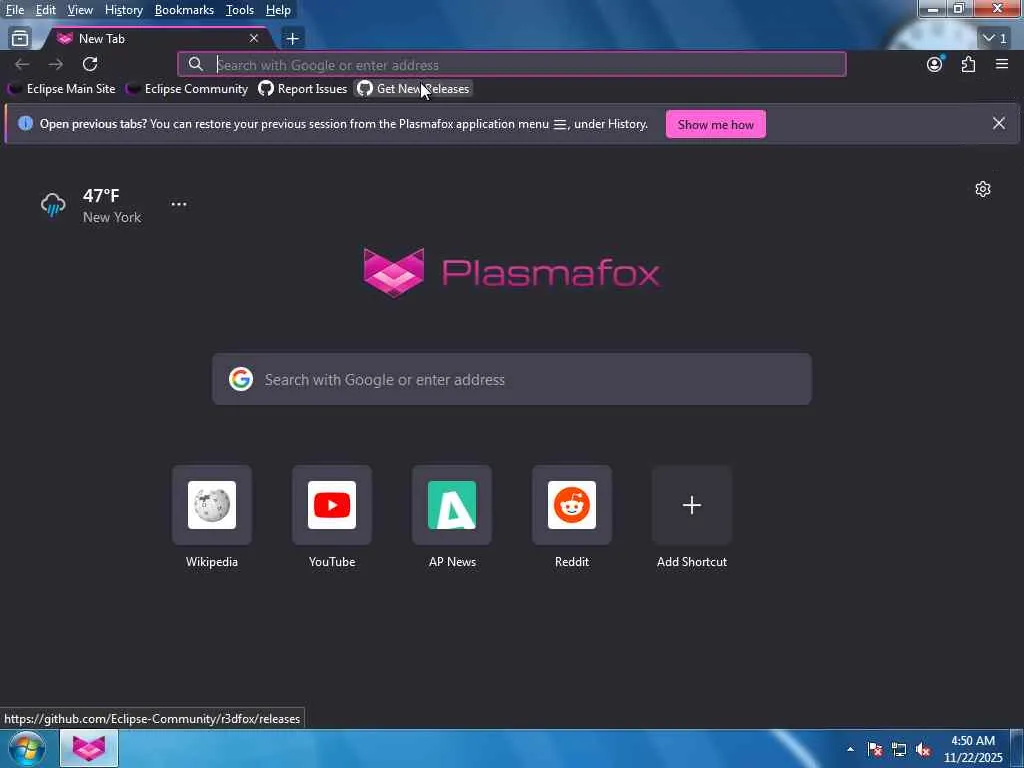Open the Tools menu
The width and height of the screenshot is (1024, 768).
240,10
